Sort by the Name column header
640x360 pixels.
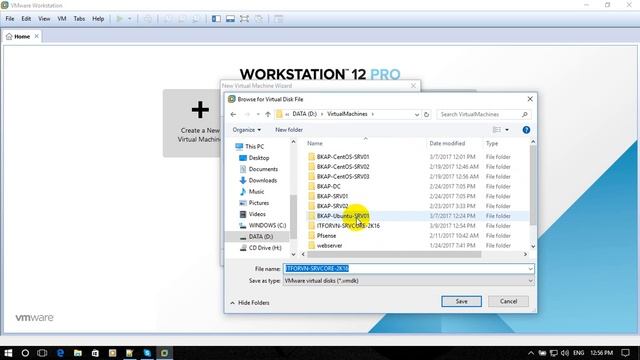pos(315,143)
